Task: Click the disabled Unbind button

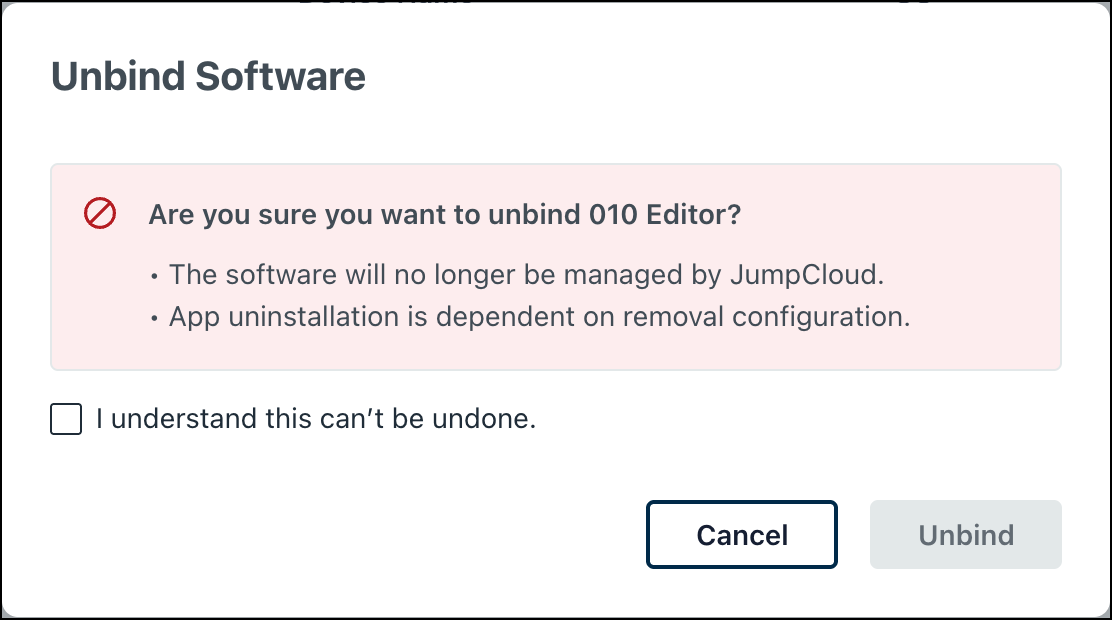Action: [966, 534]
